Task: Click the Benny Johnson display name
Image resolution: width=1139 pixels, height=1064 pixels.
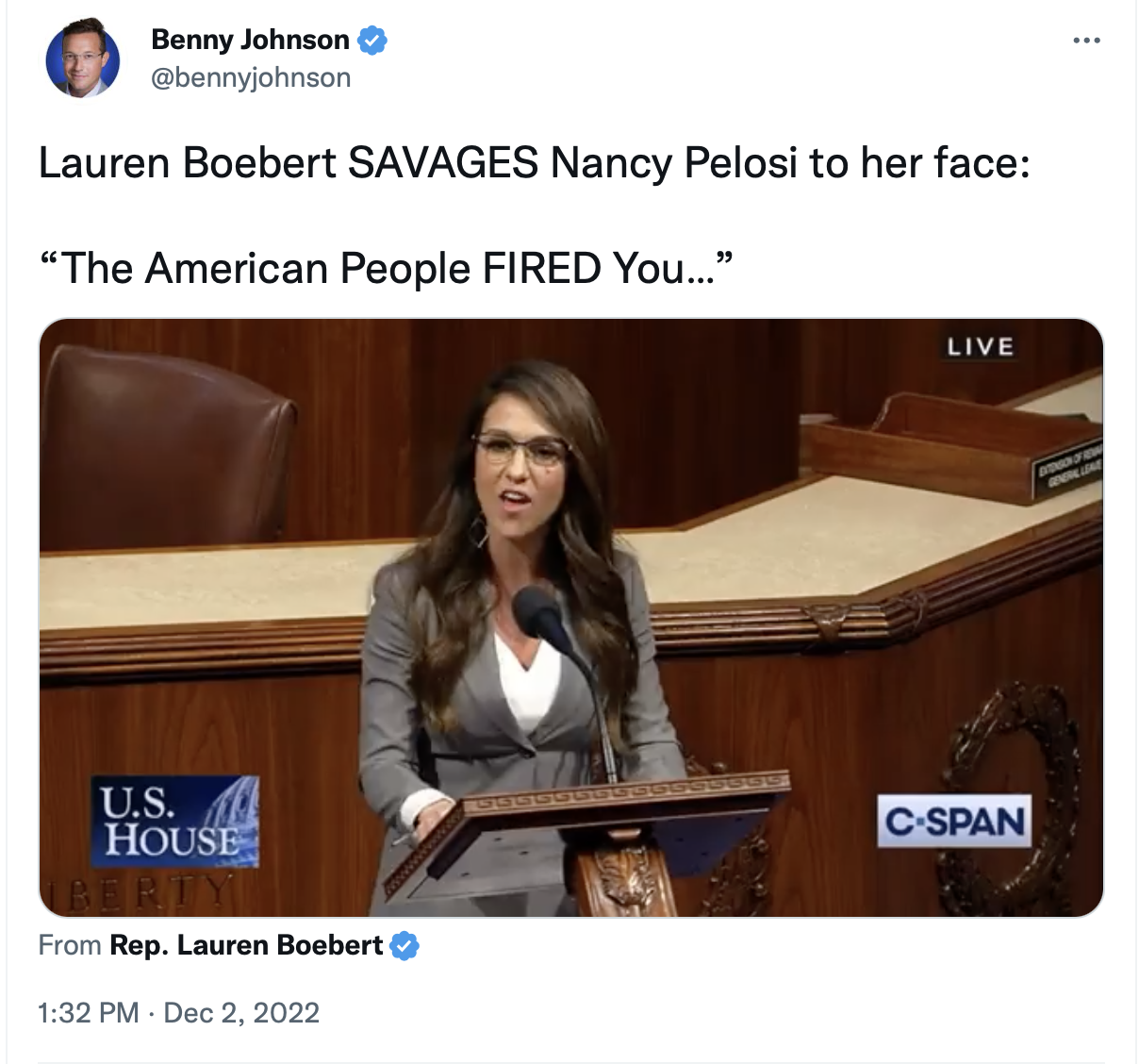Action: coord(250,40)
